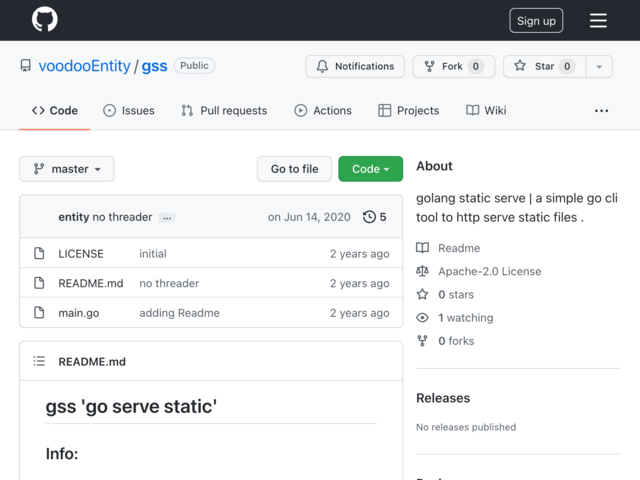Click the 'No releases published' text
The image size is (640, 480).
pyautogui.click(x=466, y=427)
